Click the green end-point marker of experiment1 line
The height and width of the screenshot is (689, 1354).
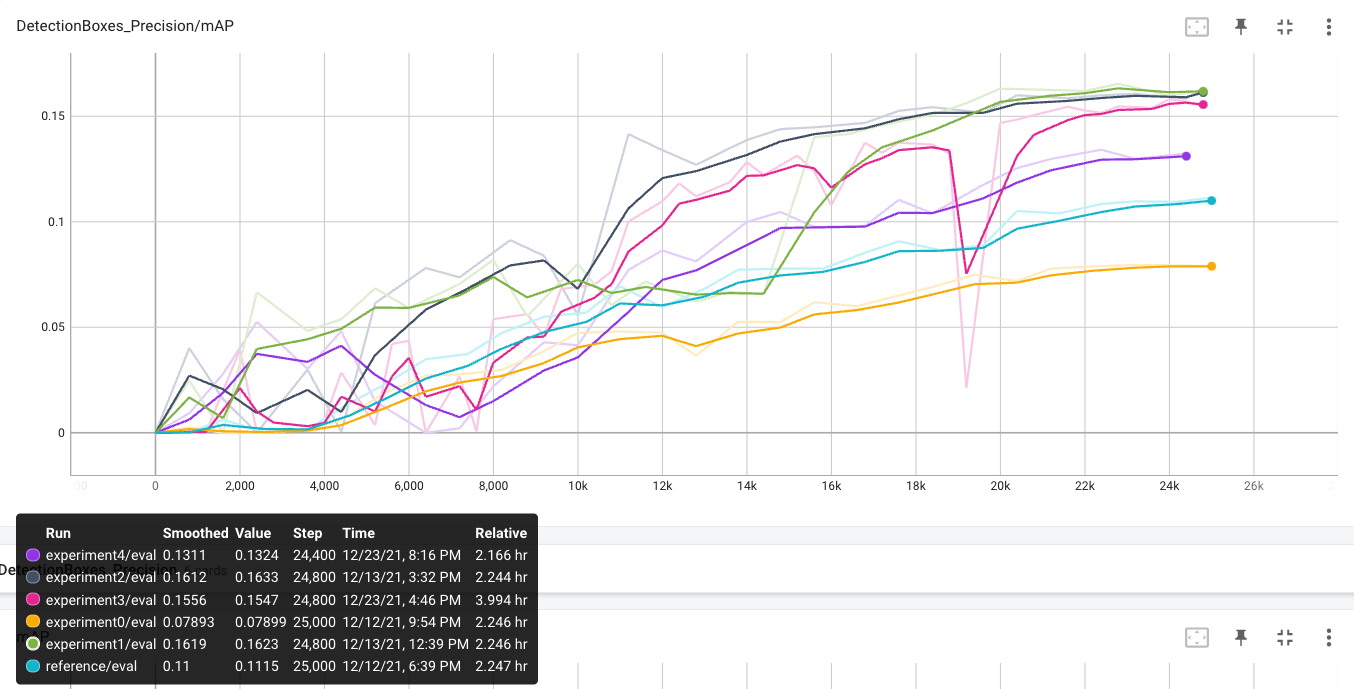(1203, 92)
